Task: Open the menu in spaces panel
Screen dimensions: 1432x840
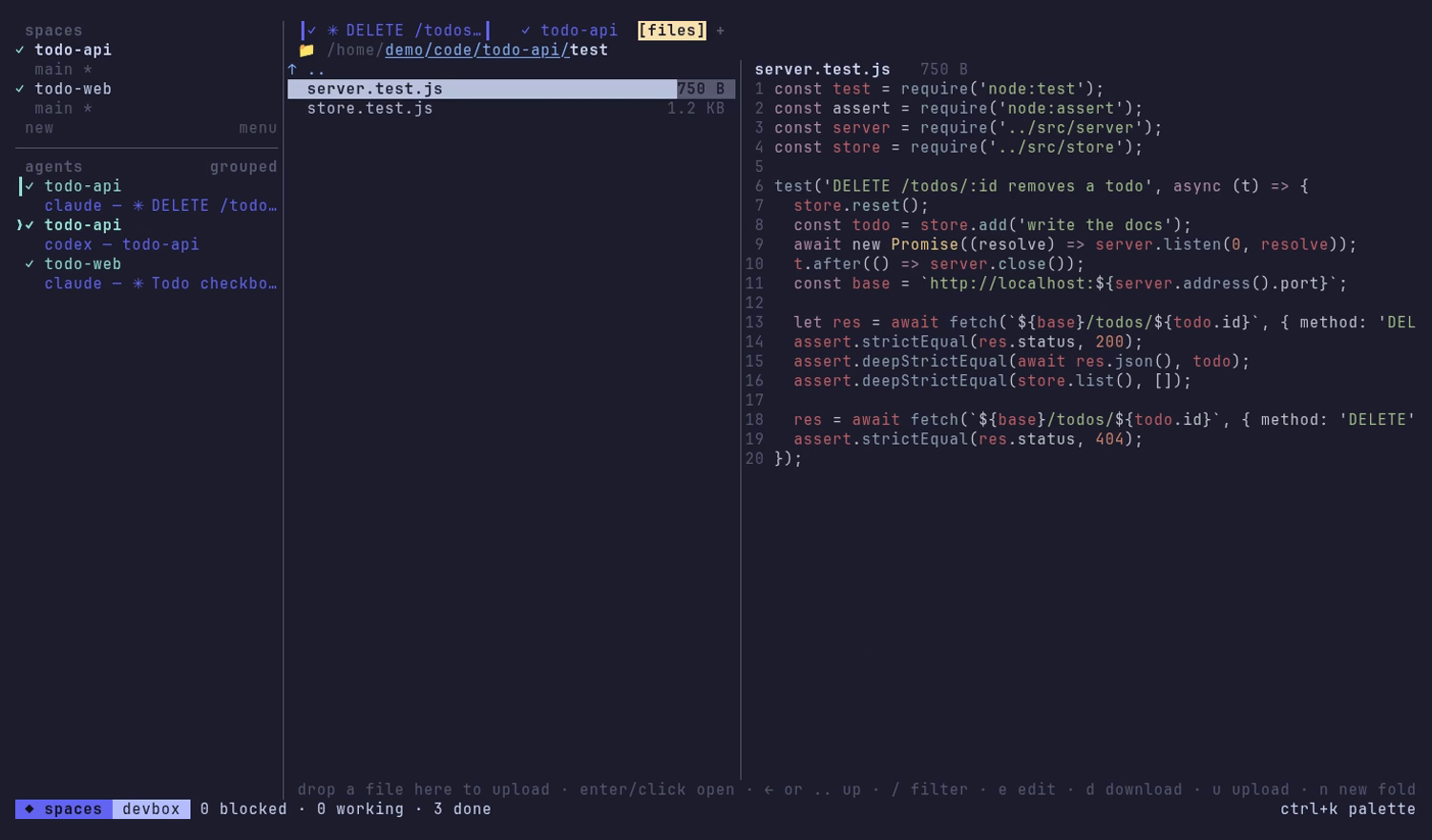Action: [258, 128]
